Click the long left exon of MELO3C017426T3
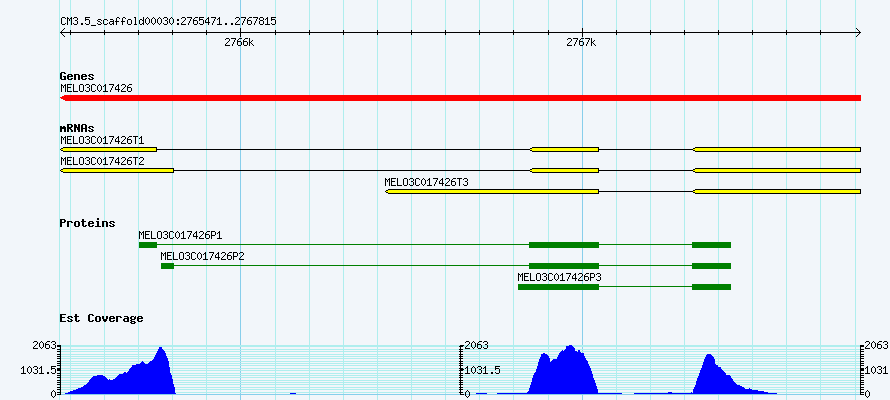The height and width of the screenshot is (400, 890). pyautogui.click(x=492, y=191)
